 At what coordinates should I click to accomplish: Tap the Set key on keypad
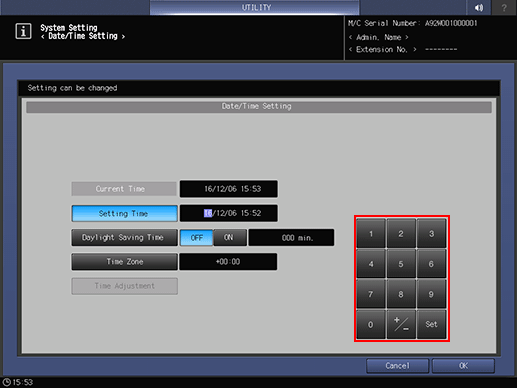[x=431, y=324]
